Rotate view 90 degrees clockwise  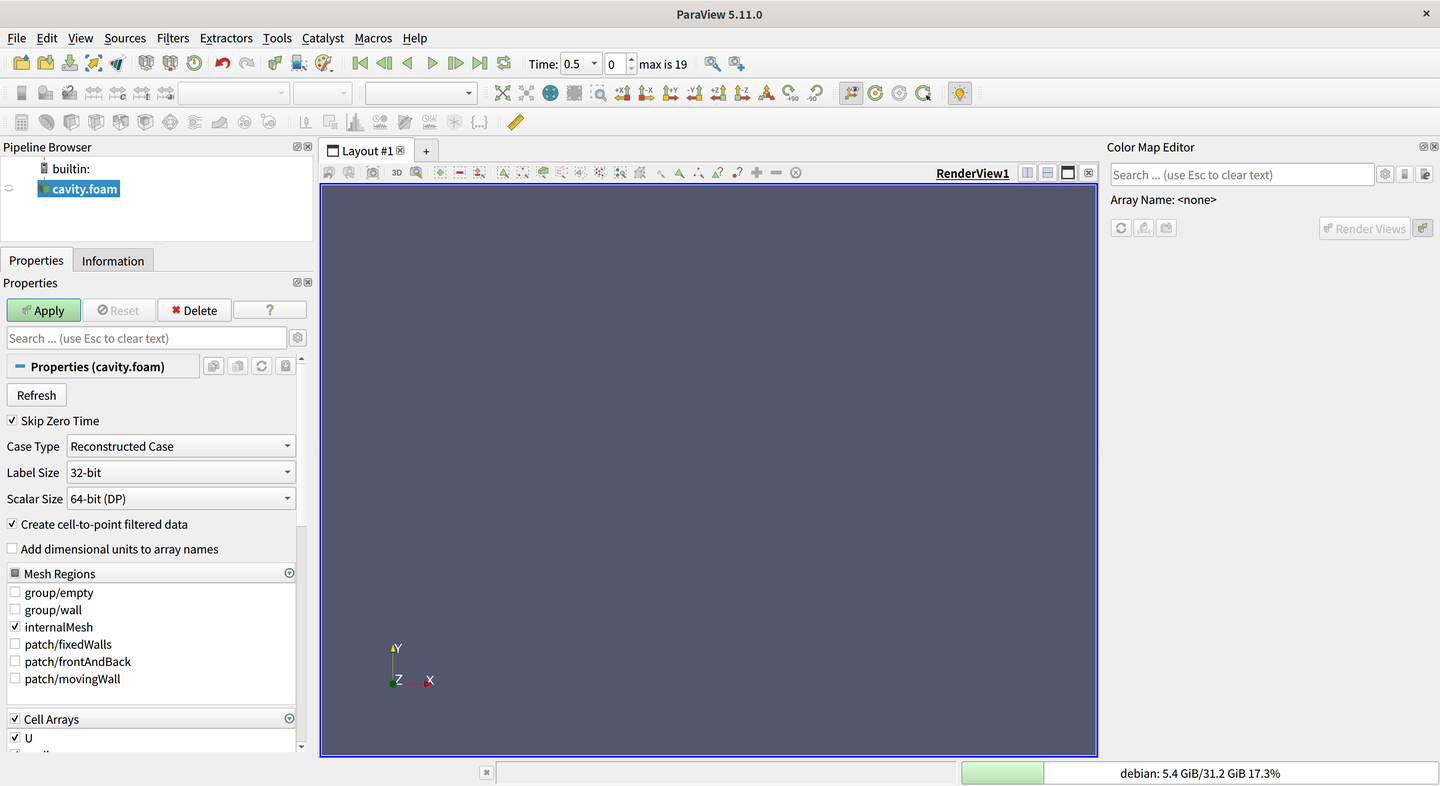pyautogui.click(x=790, y=93)
